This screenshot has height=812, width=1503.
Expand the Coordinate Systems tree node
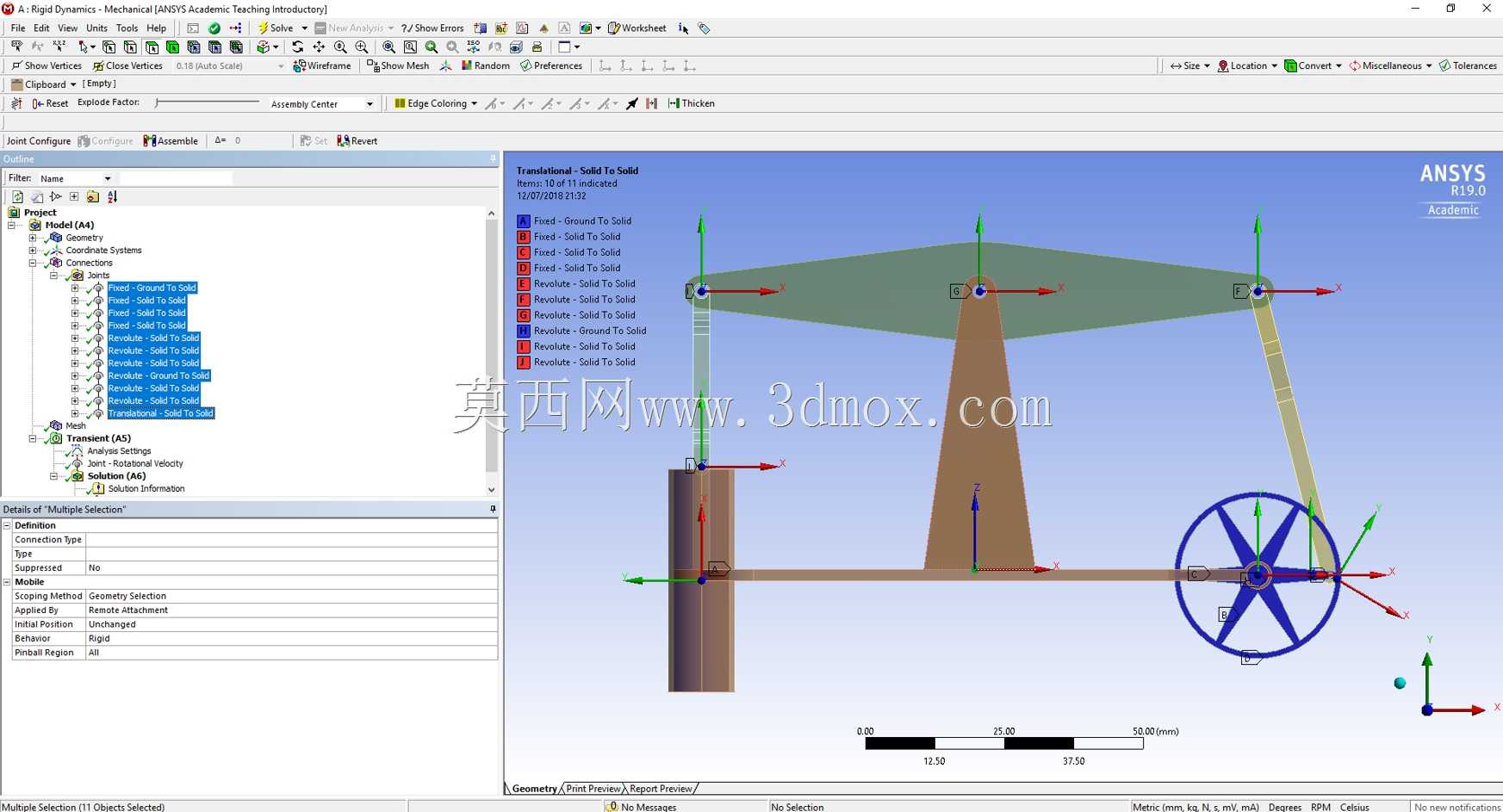coord(33,251)
